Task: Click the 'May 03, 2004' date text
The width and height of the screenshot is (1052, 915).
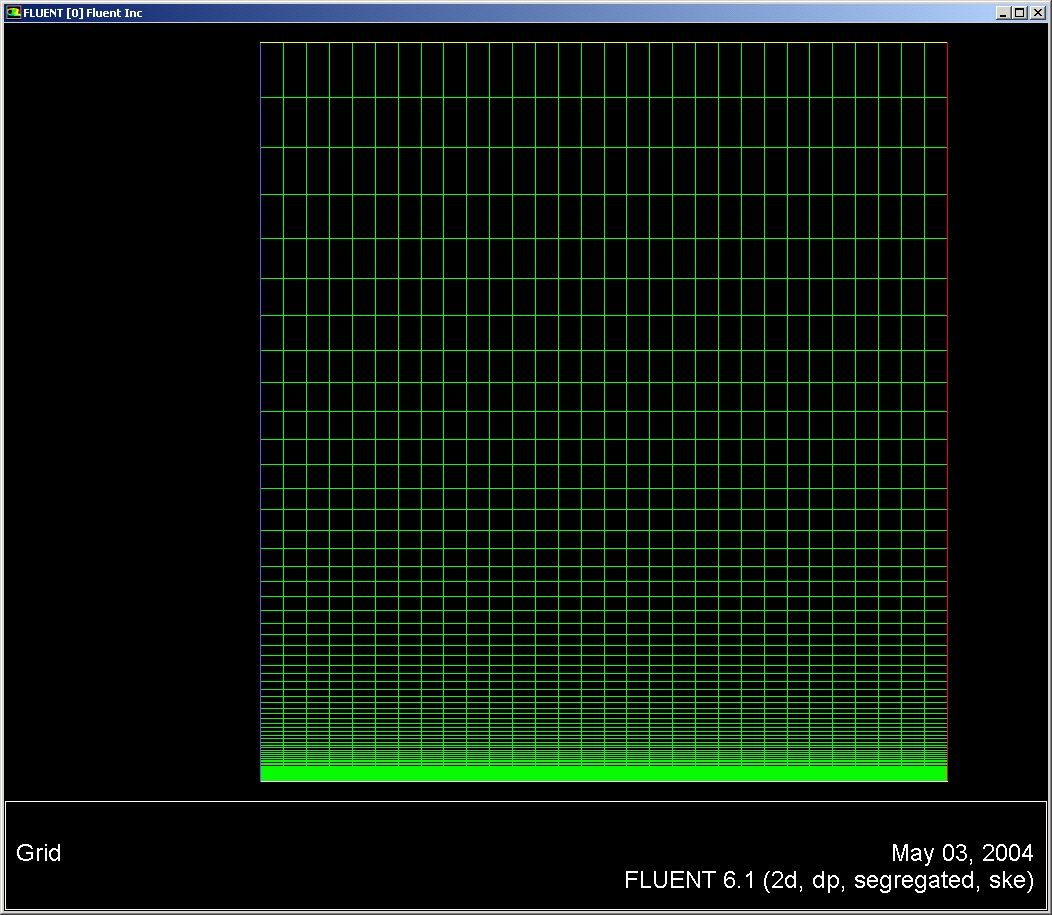Action: [962, 853]
